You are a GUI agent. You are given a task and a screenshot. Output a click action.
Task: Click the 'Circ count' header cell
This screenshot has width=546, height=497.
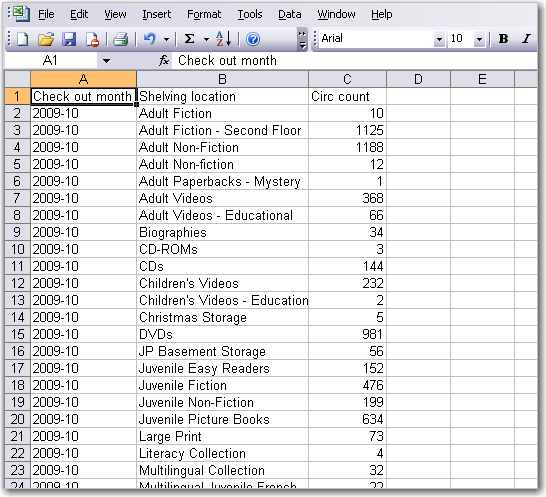[x=347, y=96]
